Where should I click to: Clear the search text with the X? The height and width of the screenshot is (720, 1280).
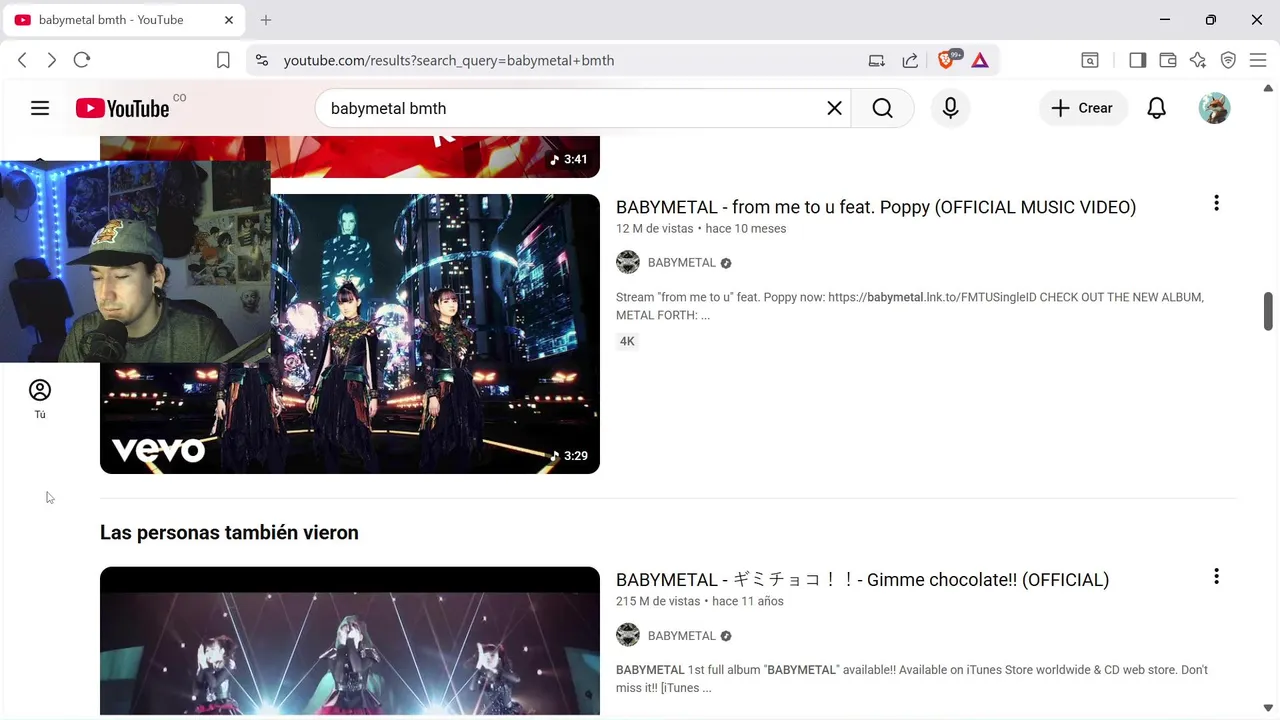point(834,108)
